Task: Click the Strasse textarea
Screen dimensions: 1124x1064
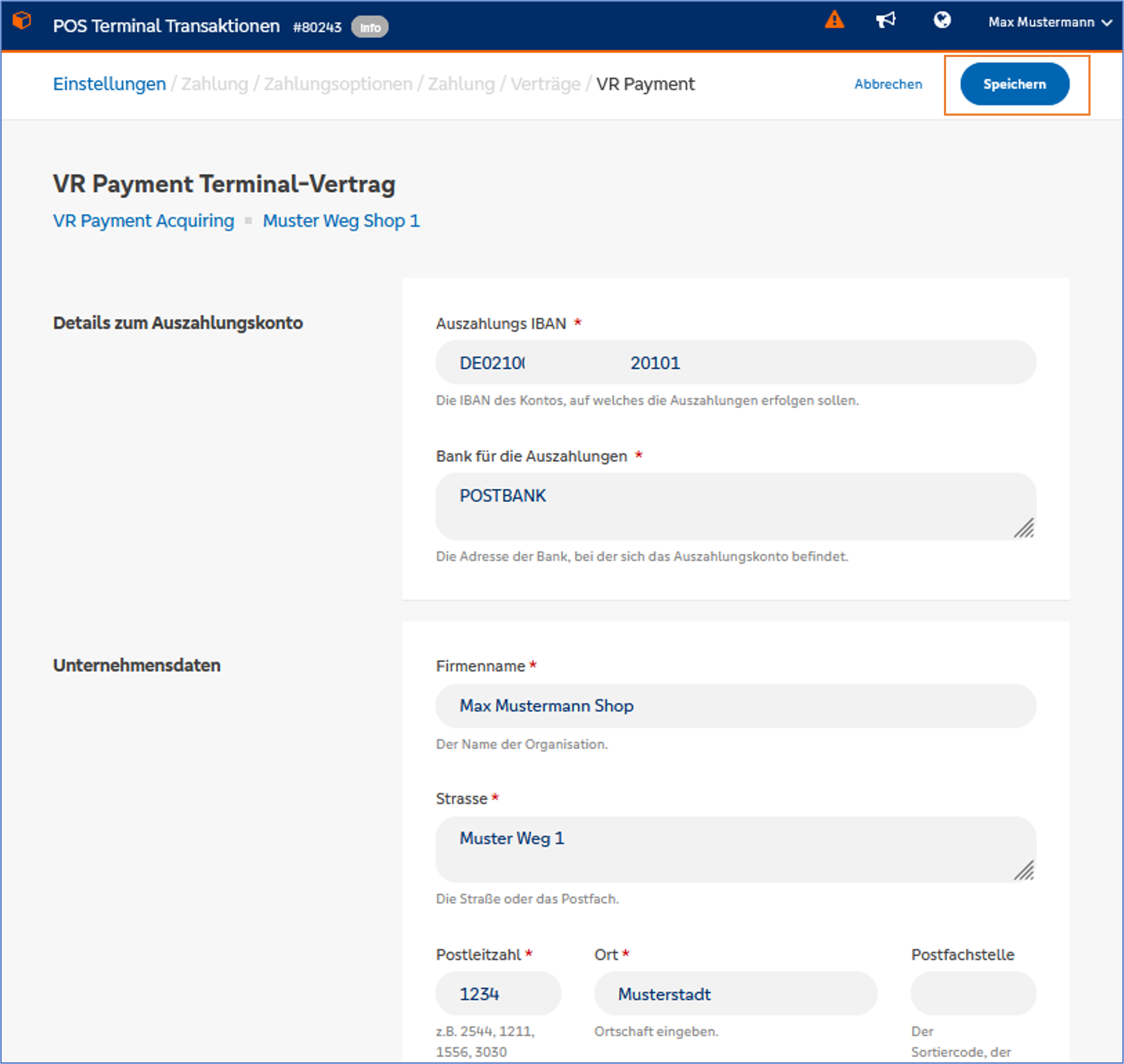Action: coord(735,850)
